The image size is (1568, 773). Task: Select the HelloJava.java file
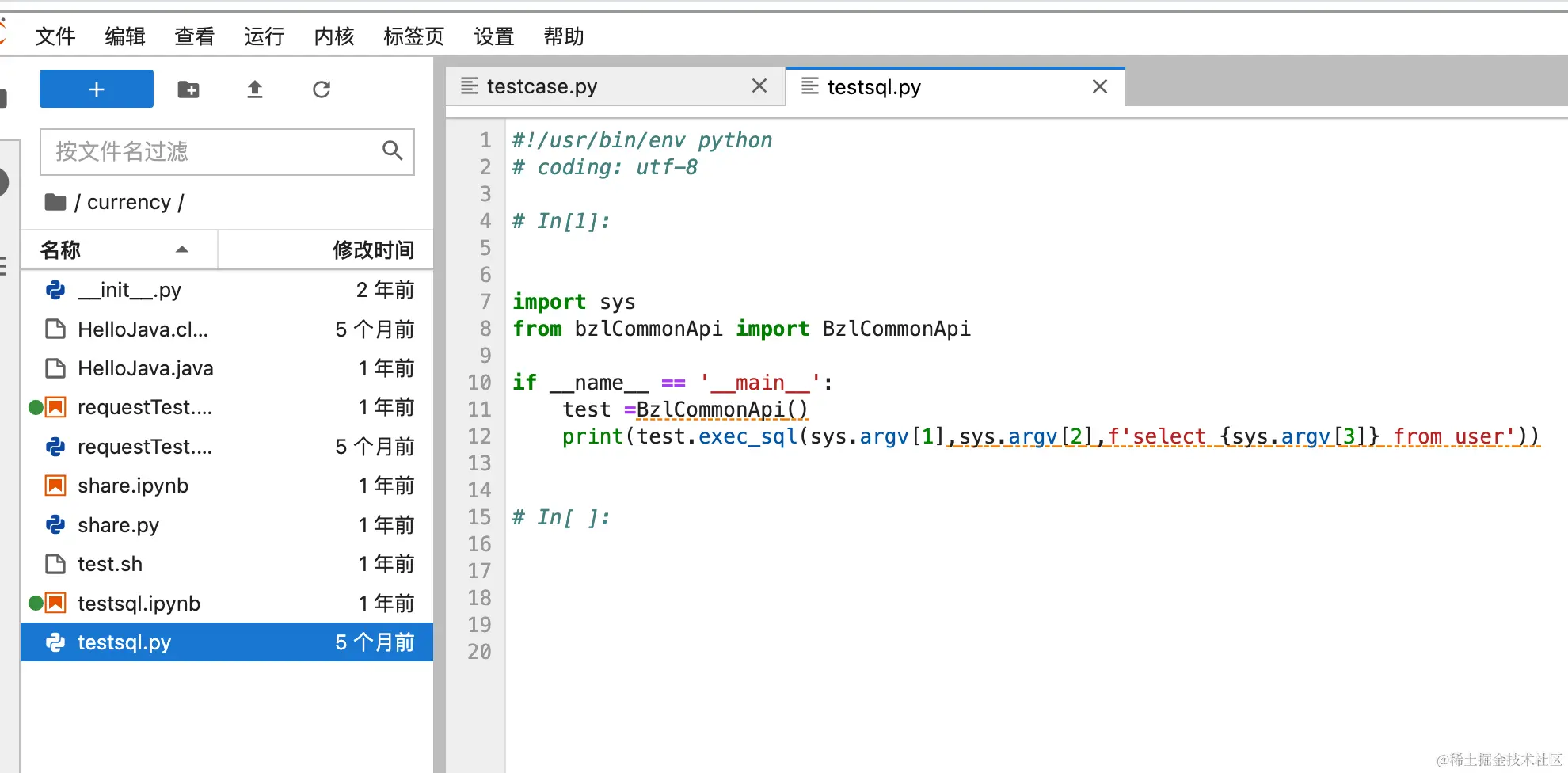pyautogui.click(x=227, y=368)
